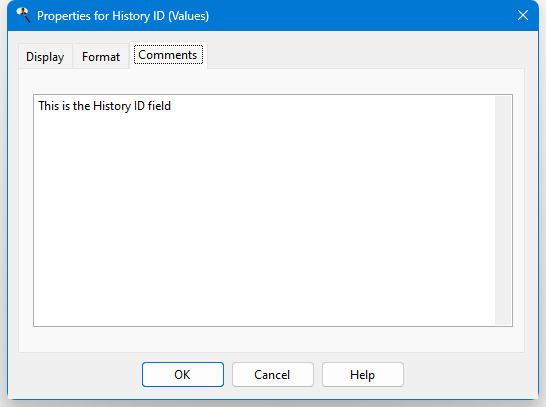
Task: Close the Properties for History ID dialog
Action: point(523,15)
